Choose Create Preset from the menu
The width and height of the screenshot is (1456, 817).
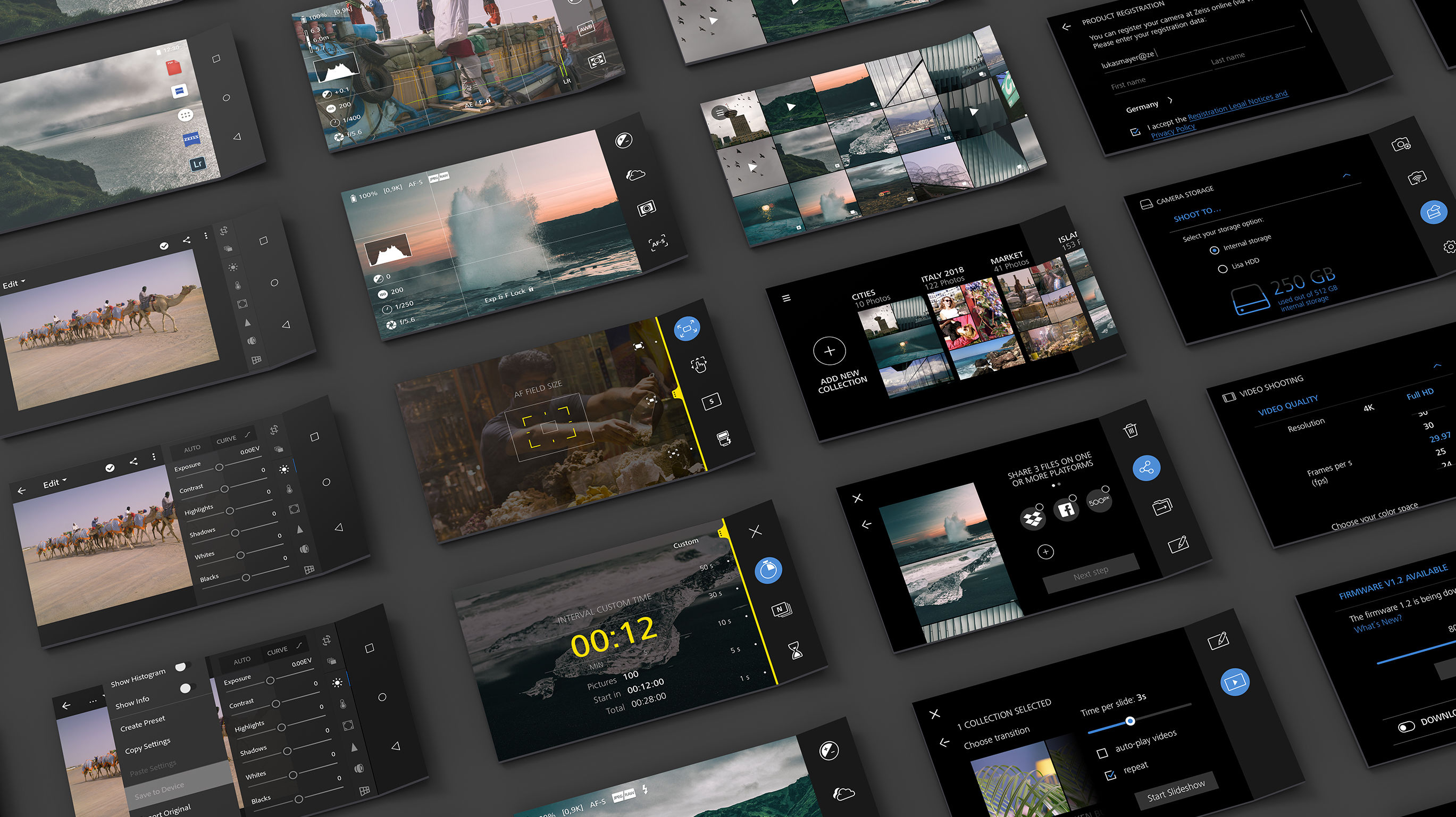(143, 722)
